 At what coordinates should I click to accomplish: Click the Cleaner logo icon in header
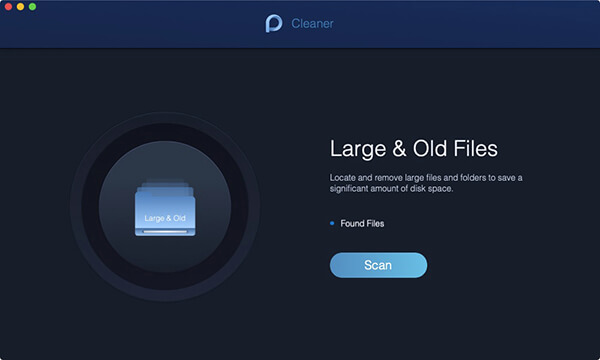coord(274,23)
